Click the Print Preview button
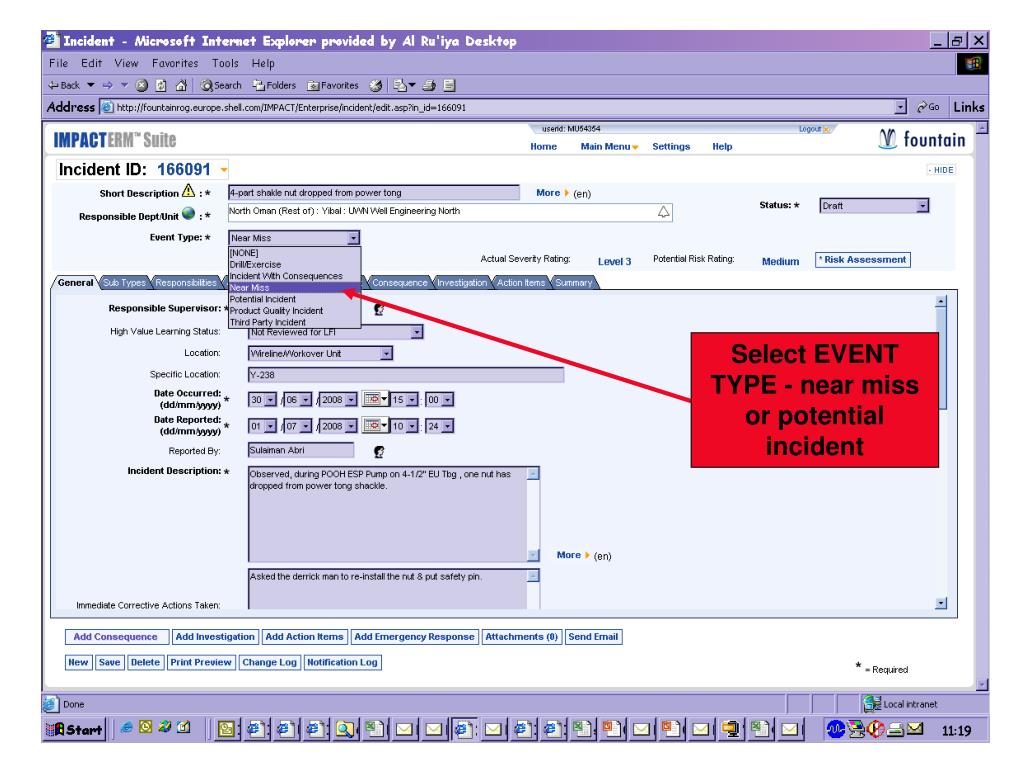Viewport: 1024px width, 768px height. coord(200,662)
